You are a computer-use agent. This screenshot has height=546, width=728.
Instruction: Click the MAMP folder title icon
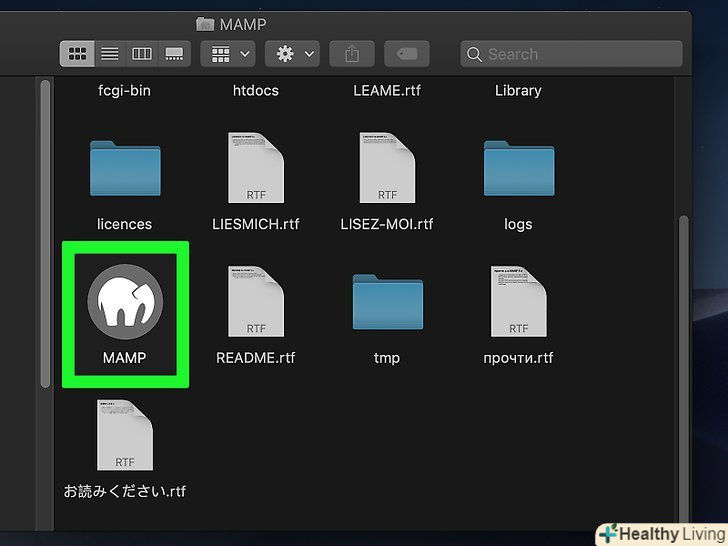click(x=205, y=24)
